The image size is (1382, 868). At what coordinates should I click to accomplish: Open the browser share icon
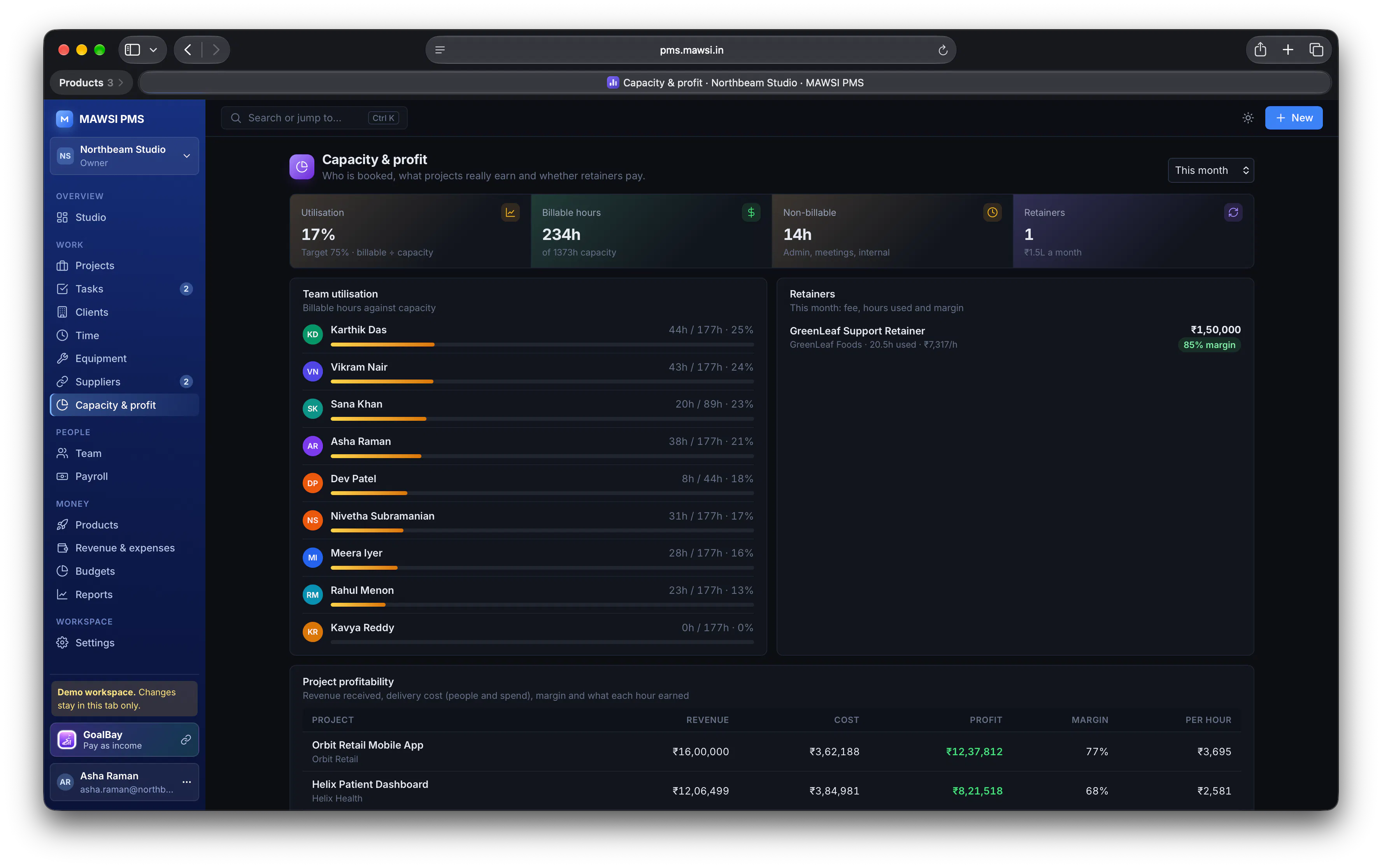pyautogui.click(x=1260, y=50)
